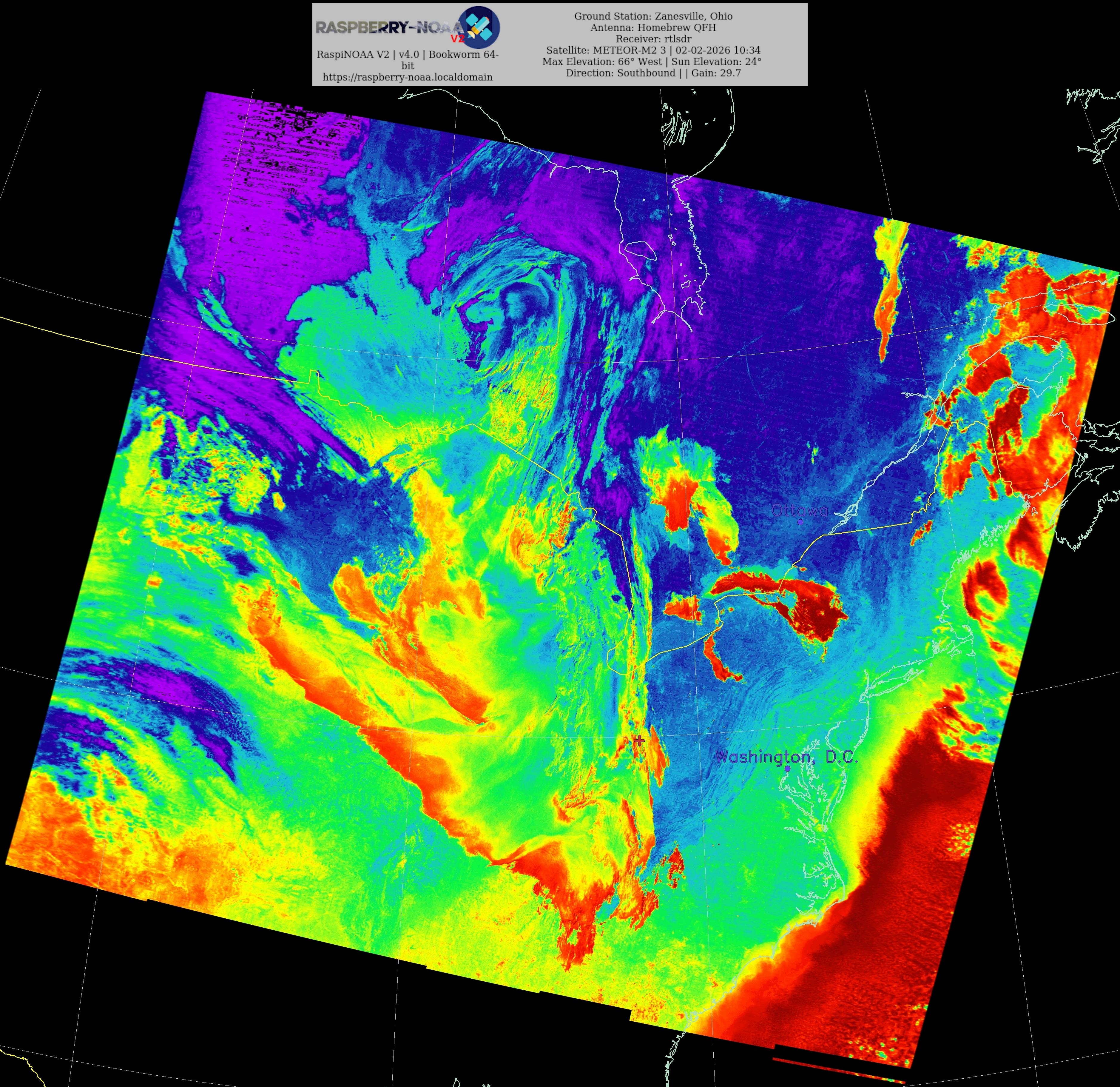Click the Max Elevation and Sun Elevation line
Viewport: 1120px width, 1087px height.
tap(651, 62)
